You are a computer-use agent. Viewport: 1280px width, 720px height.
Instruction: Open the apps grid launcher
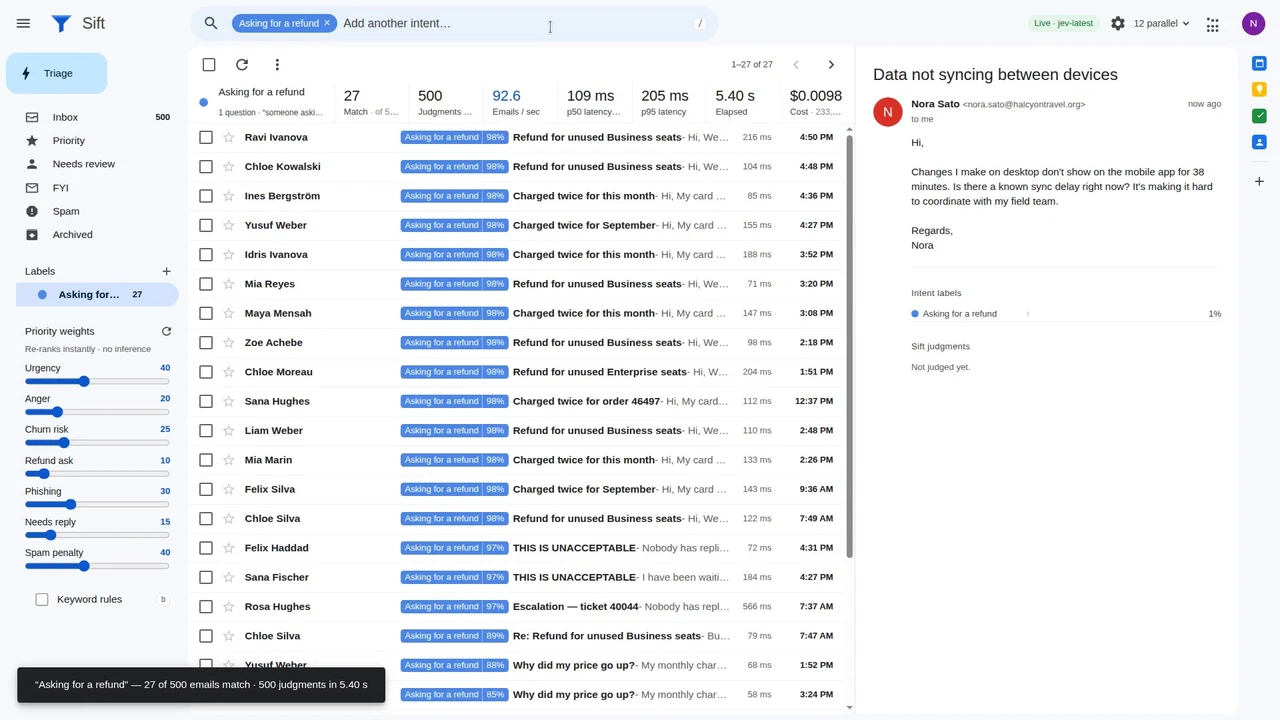tap(1213, 23)
